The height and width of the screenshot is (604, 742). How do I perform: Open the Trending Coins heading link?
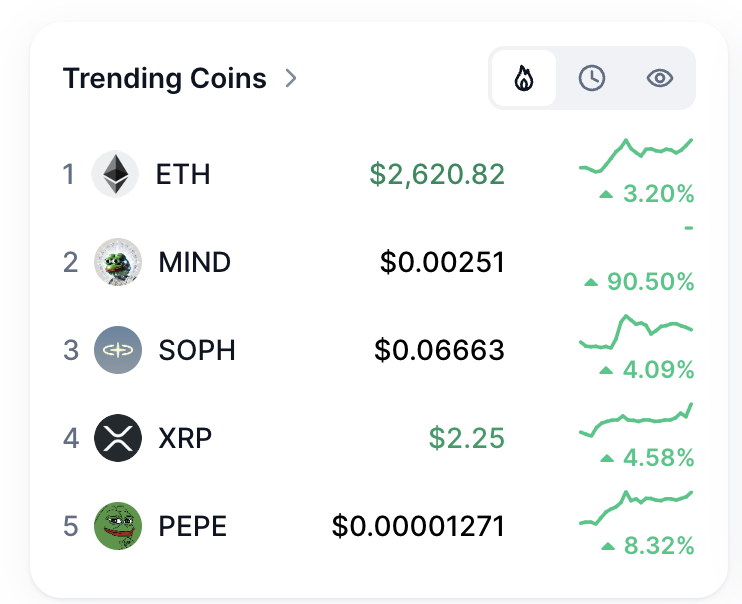coord(164,78)
